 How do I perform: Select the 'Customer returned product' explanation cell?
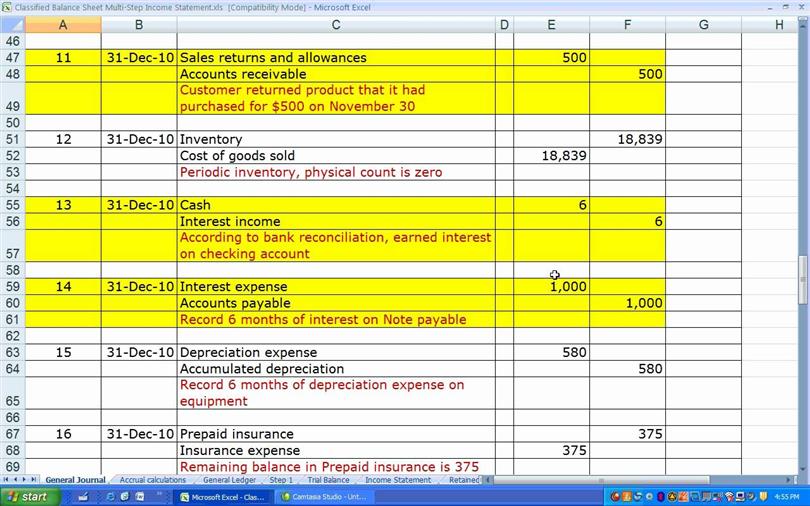336,98
